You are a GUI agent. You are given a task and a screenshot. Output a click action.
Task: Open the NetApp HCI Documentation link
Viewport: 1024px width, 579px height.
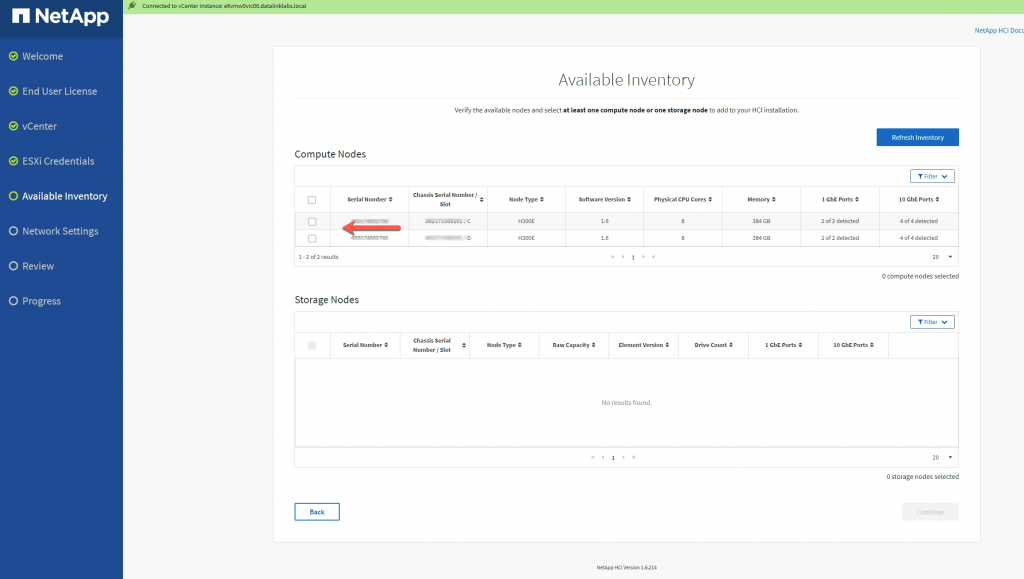pyautogui.click(x=999, y=30)
